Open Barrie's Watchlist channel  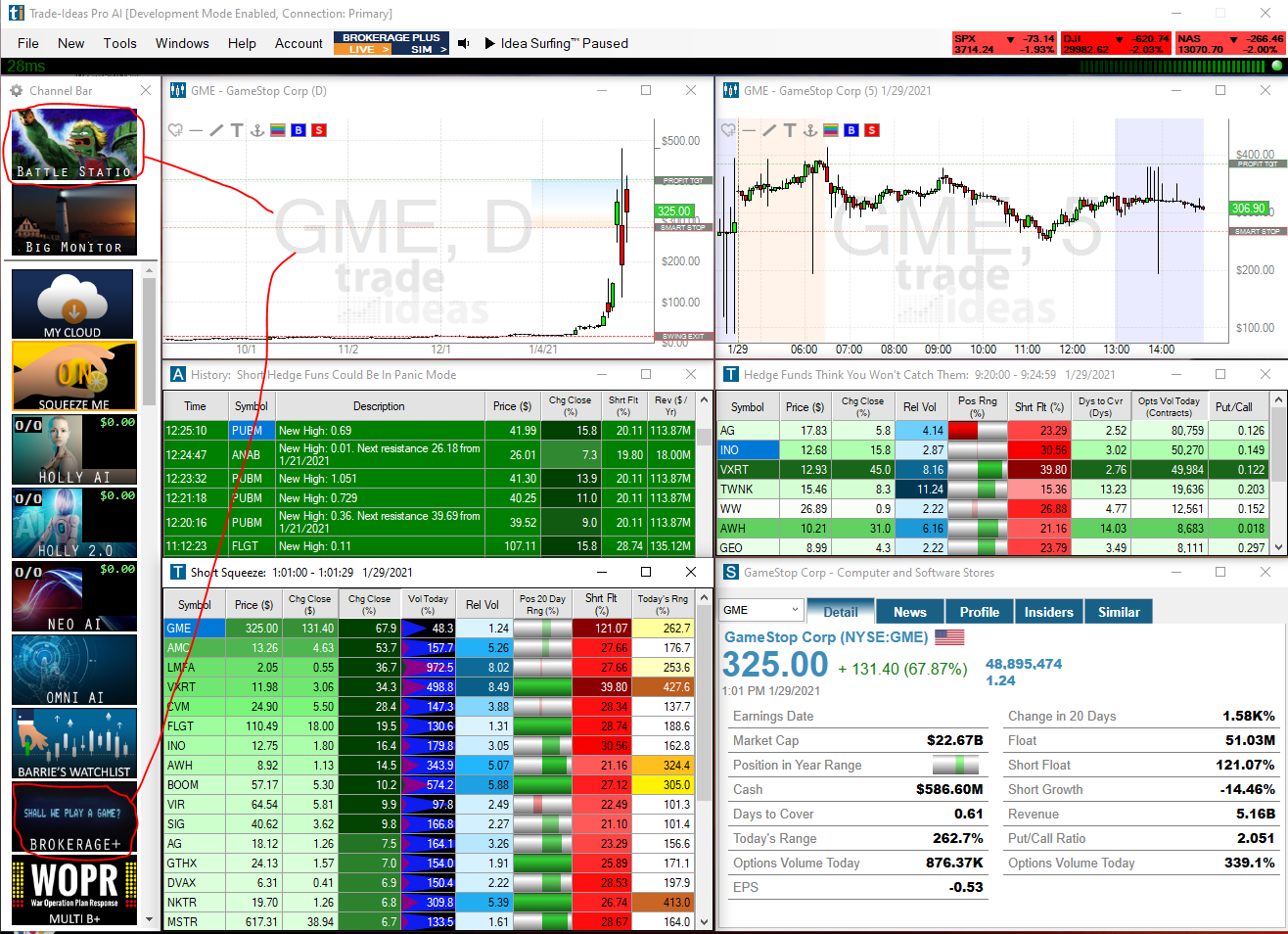pyautogui.click(x=74, y=743)
